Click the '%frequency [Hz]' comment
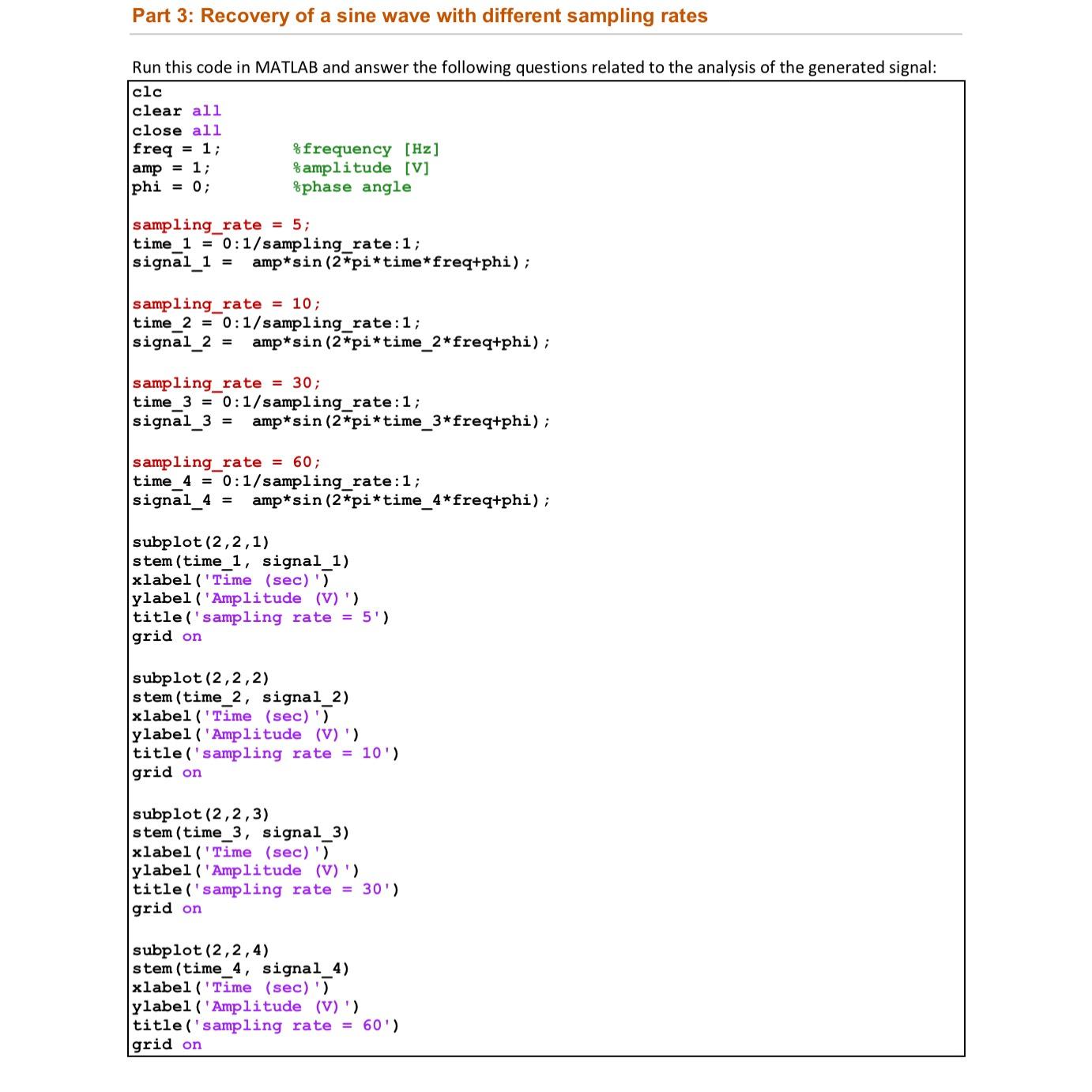The height and width of the screenshot is (1092, 1092). tap(365, 149)
